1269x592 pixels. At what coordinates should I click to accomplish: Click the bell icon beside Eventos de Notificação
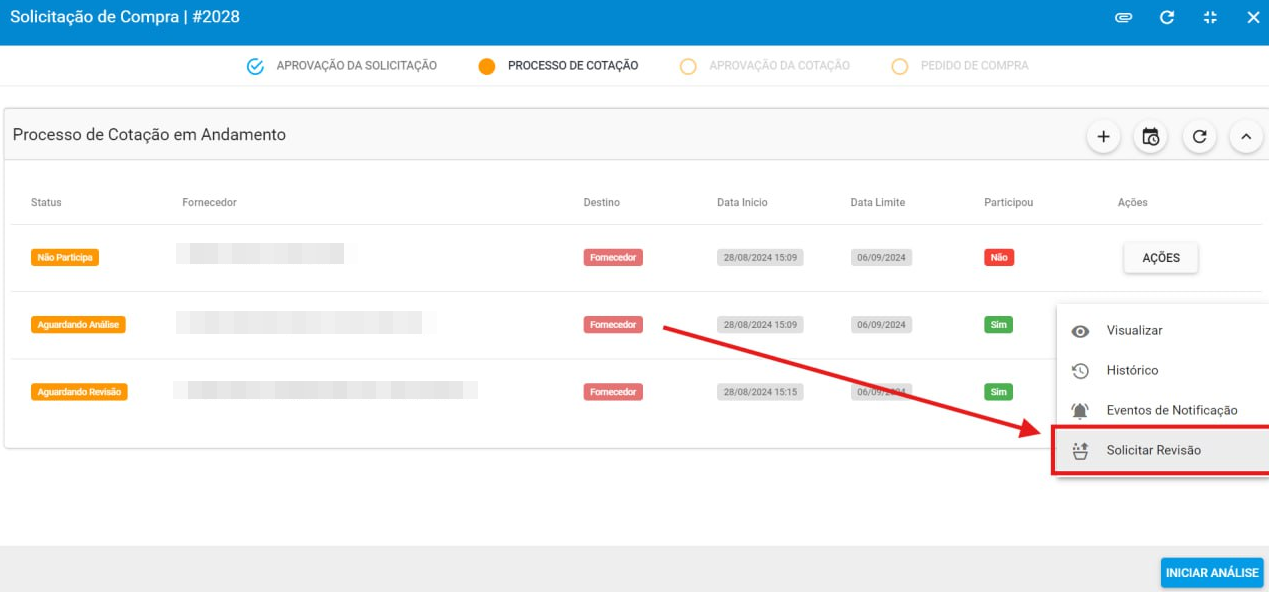[1080, 411]
